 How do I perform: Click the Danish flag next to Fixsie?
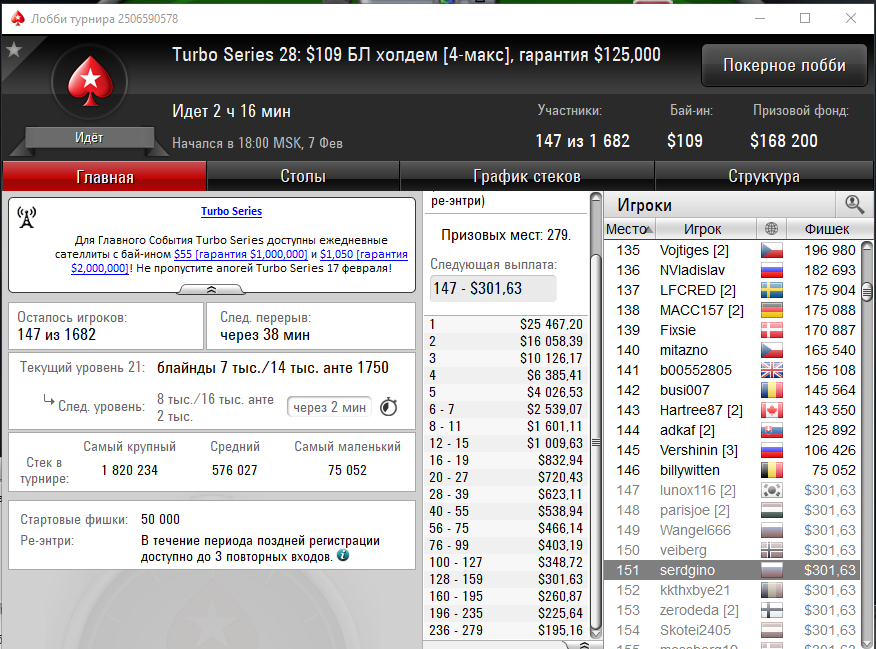(x=772, y=331)
